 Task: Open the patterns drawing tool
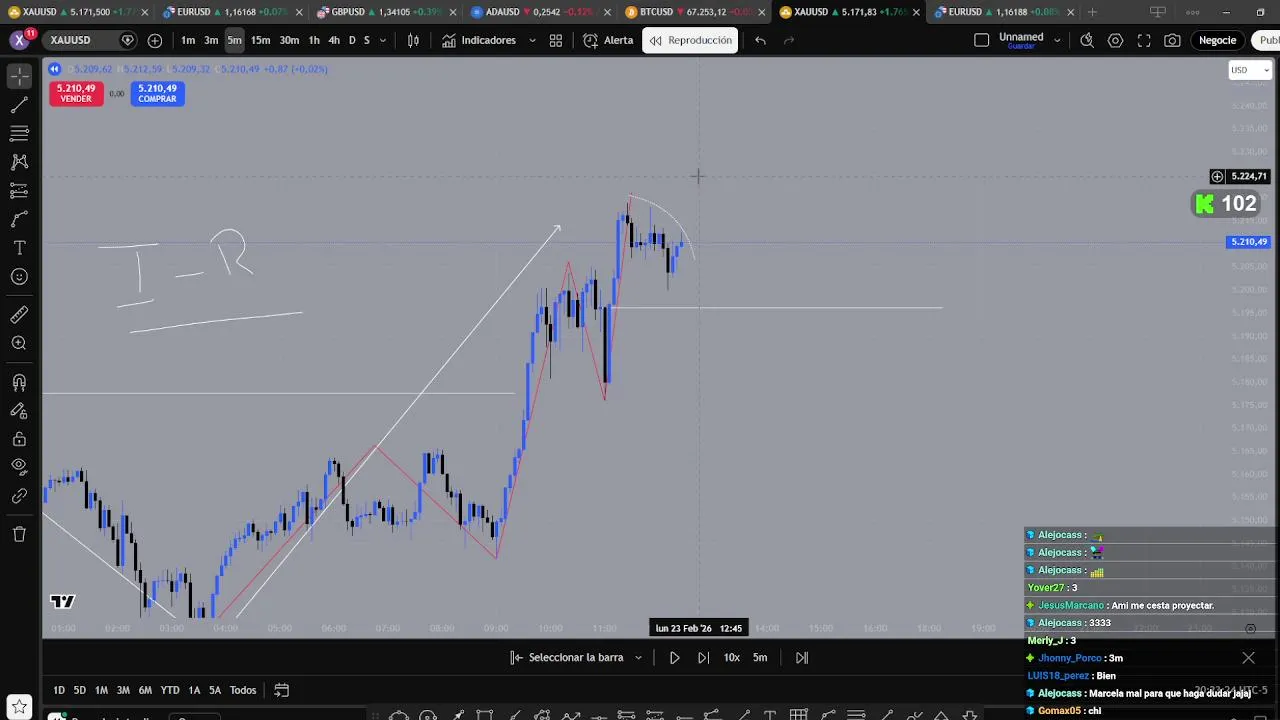(19, 162)
